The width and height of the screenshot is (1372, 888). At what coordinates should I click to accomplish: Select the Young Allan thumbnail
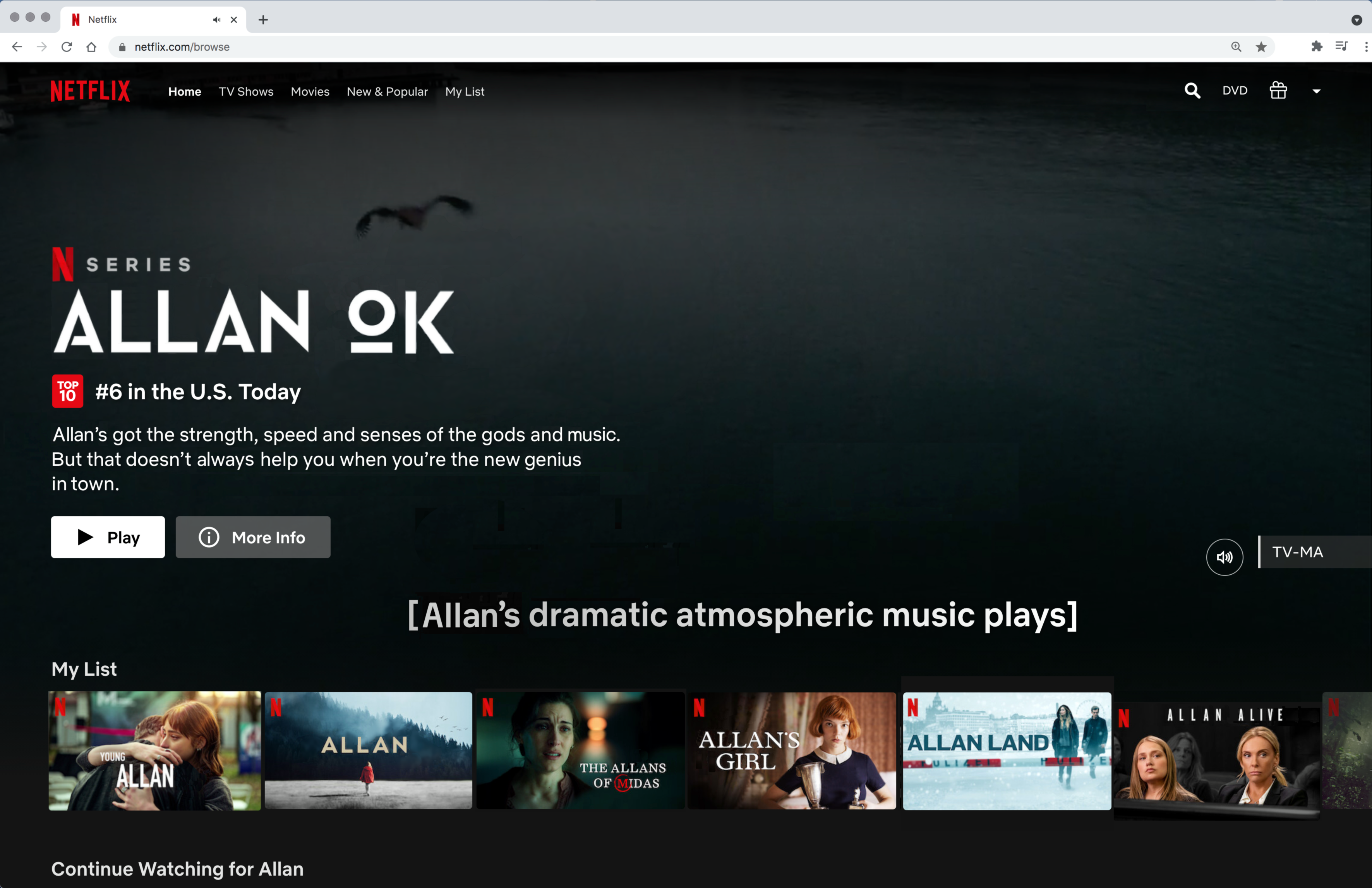point(154,751)
